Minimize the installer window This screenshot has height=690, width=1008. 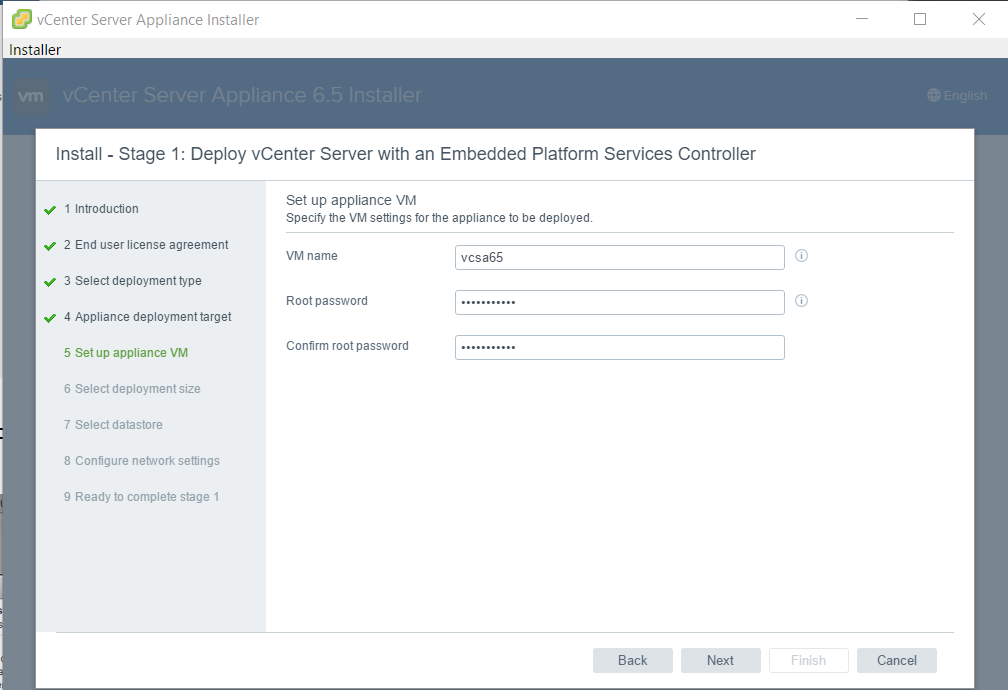click(862, 19)
